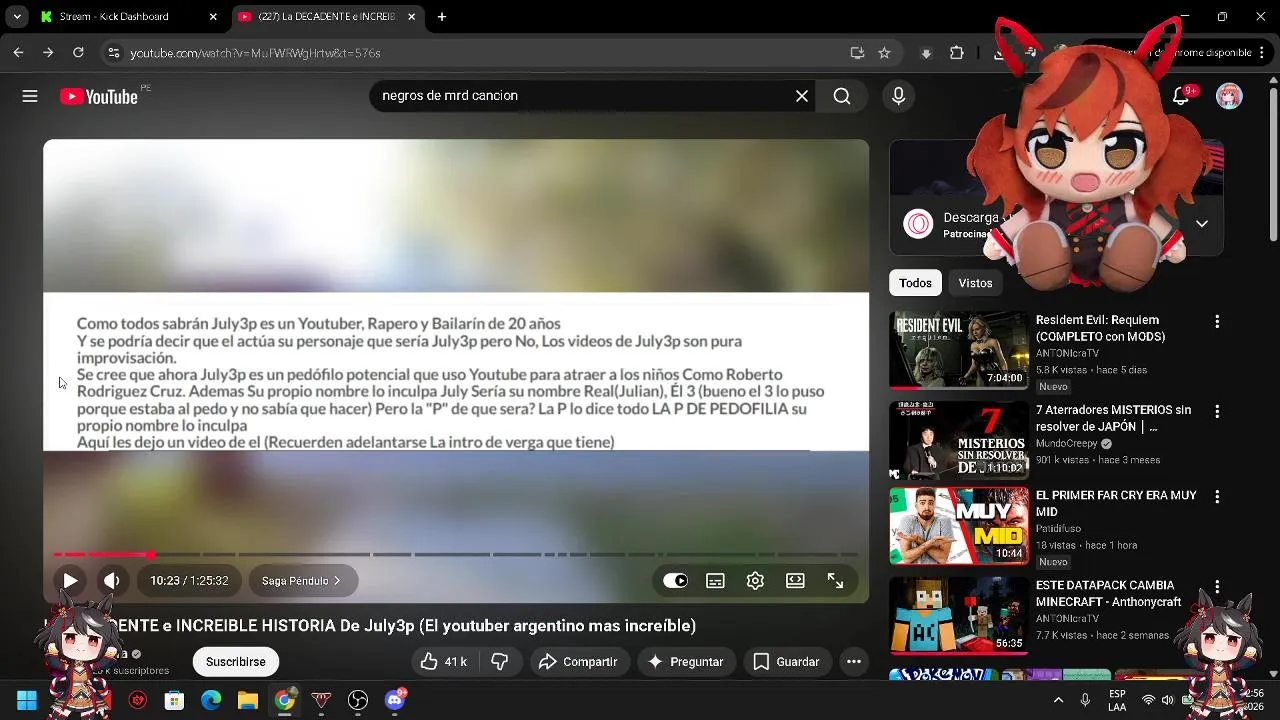Open YouTube notifications bell
1280x720 pixels.
click(x=1181, y=96)
